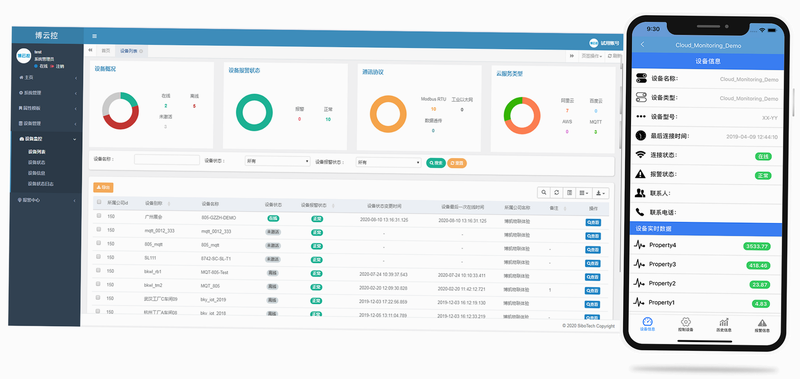Tap the three-dots icon beside 设备型号 on phone
This screenshot has width=800, height=379.
click(641, 116)
